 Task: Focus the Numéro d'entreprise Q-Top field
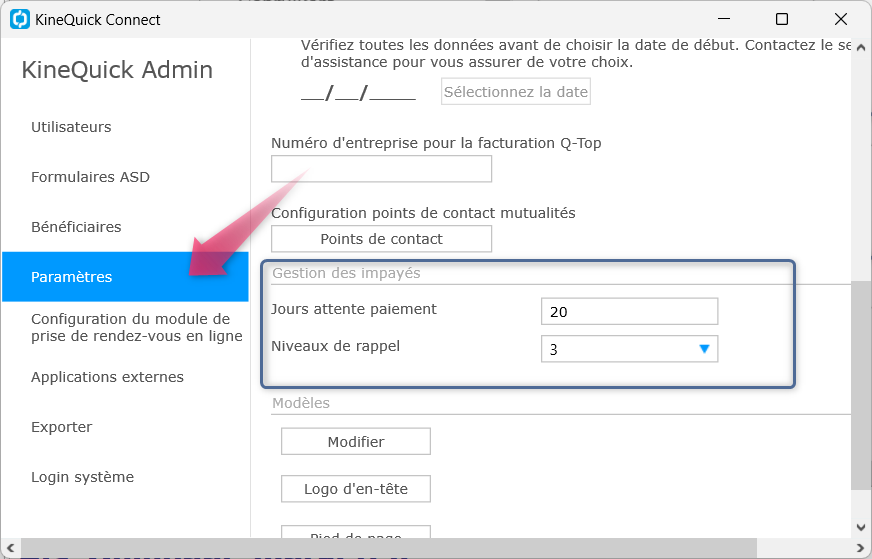click(x=382, y=169)
